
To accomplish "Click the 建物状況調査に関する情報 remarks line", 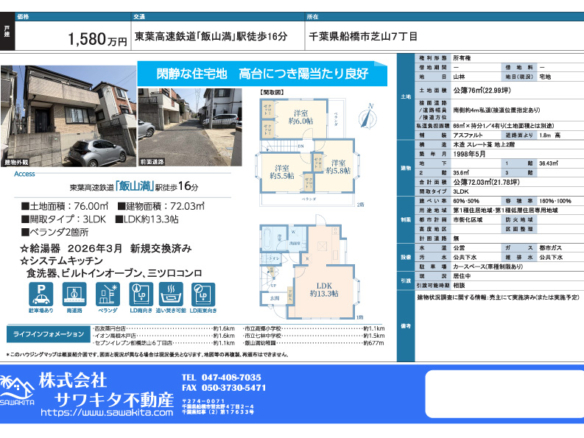I will coord(498,298).
